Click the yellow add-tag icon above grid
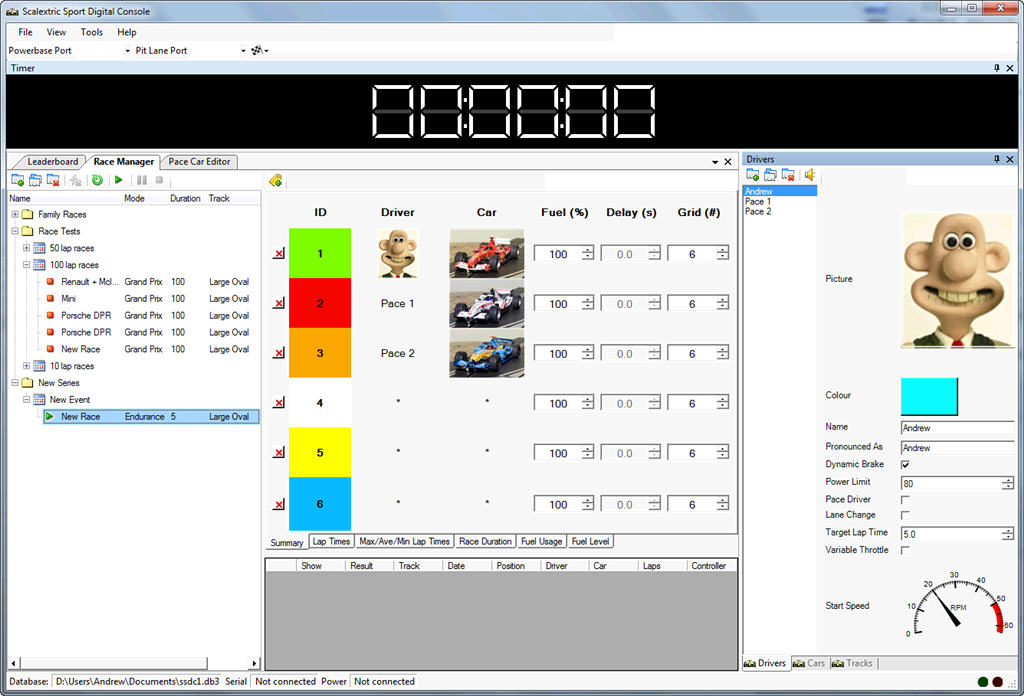Image resolution: width=1024 pixels, height=696 pixels. point(276,180)
